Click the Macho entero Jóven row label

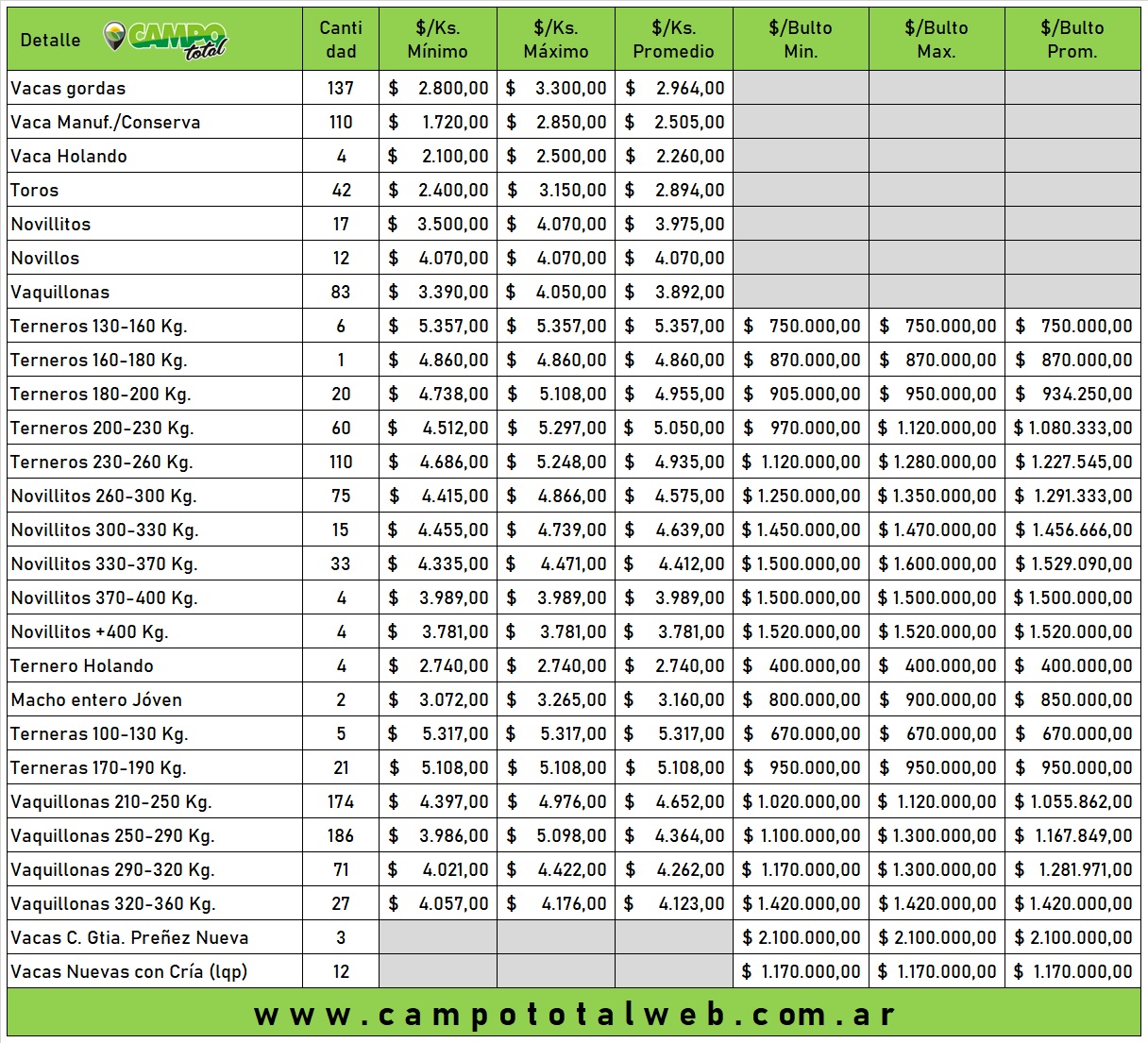click(x=96, y=700)
